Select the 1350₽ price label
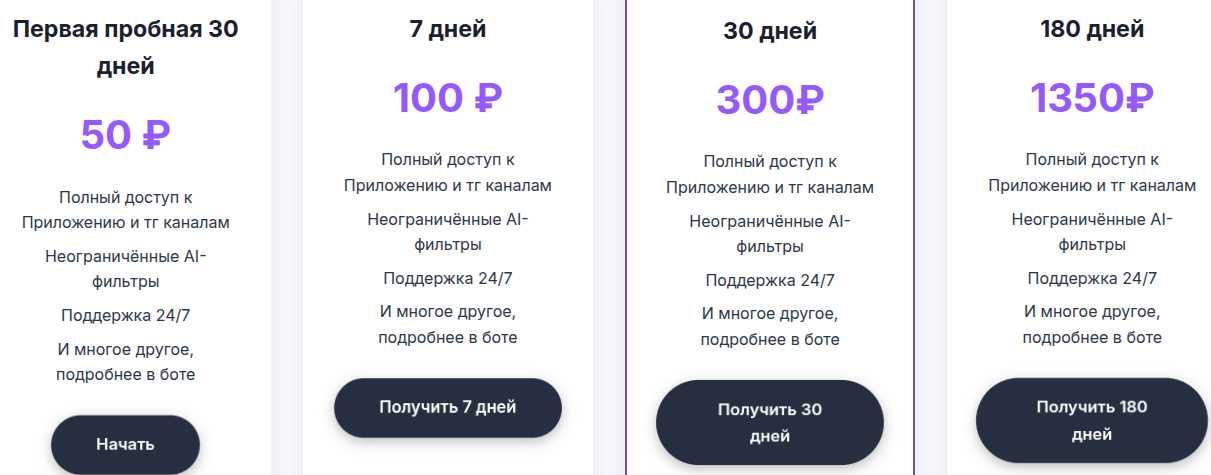This screenshot has height=475, width=1211. pyautogui.click(x=1092, y=98)
